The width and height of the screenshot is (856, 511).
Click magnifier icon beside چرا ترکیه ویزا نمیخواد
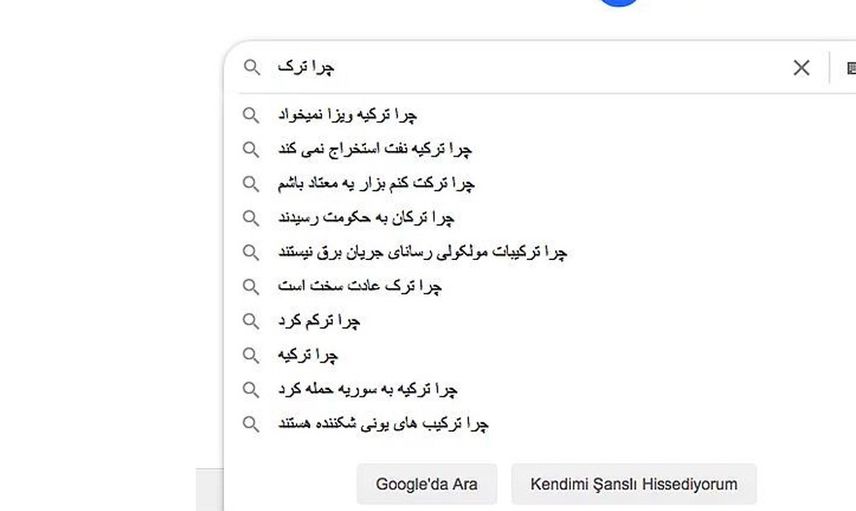(x=251, y=115)
